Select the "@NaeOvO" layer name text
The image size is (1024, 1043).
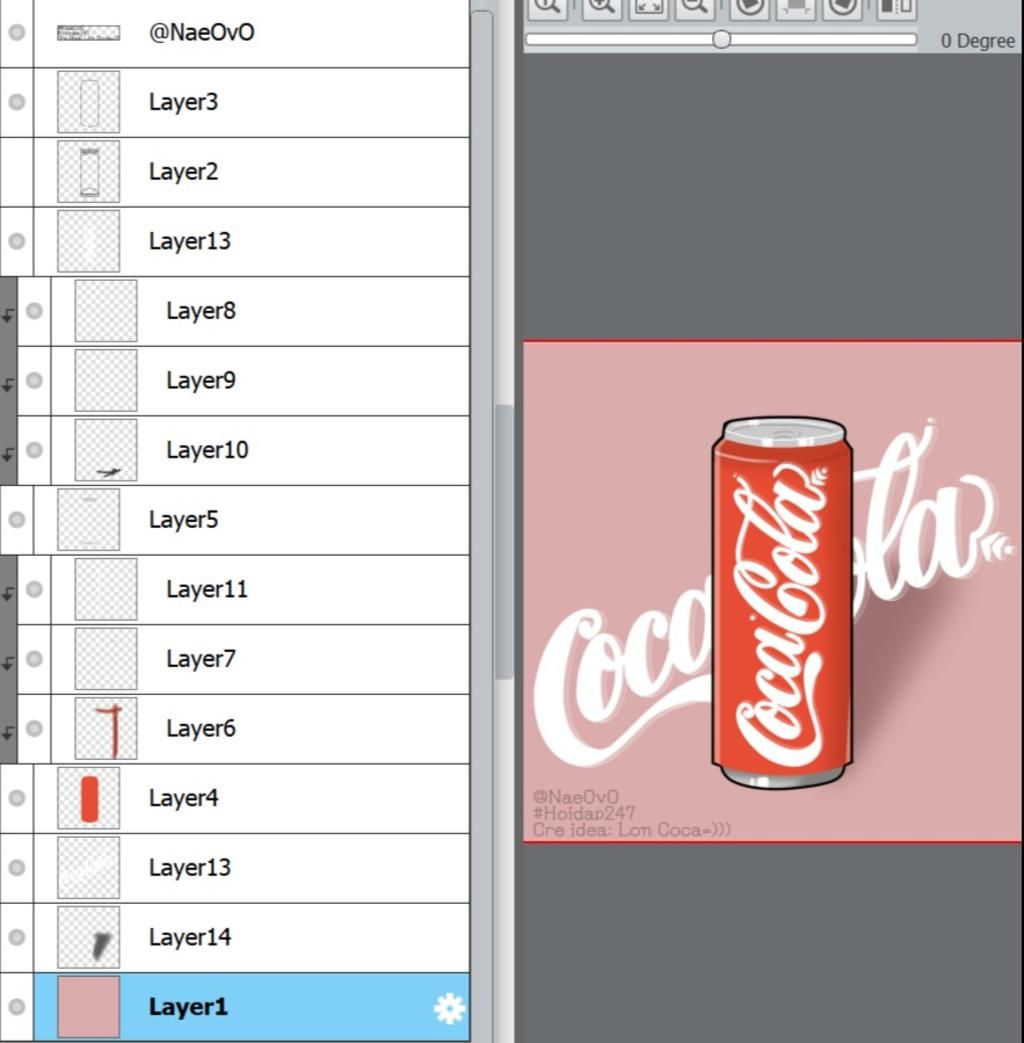201,32
